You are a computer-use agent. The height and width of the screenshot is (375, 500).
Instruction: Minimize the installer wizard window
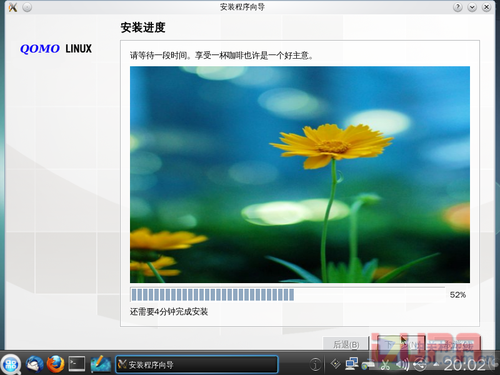(472, 7)
